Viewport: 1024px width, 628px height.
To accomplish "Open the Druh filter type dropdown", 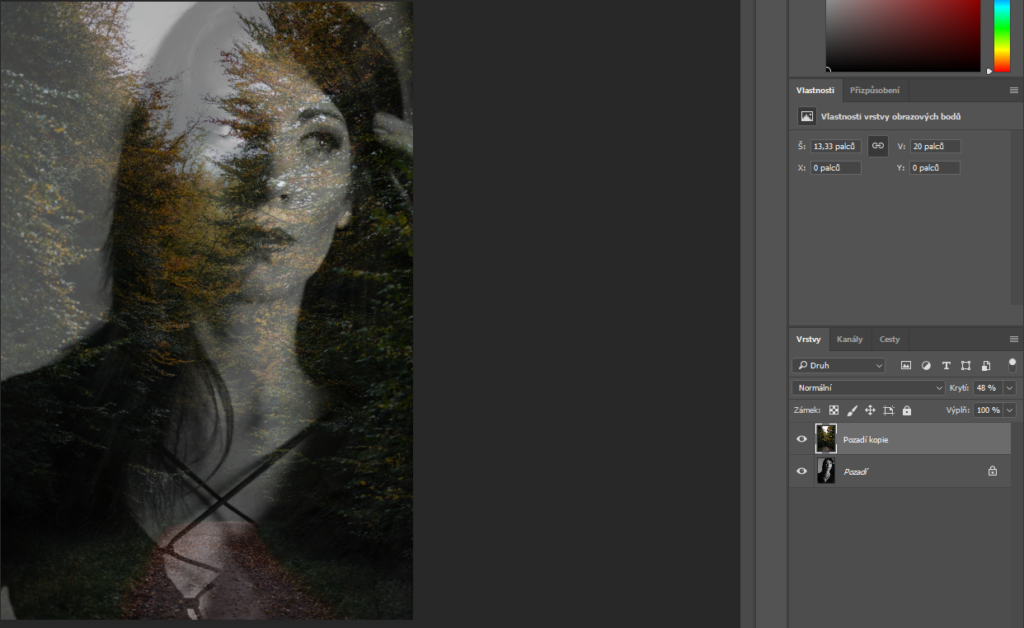I will tap(839, 366).
